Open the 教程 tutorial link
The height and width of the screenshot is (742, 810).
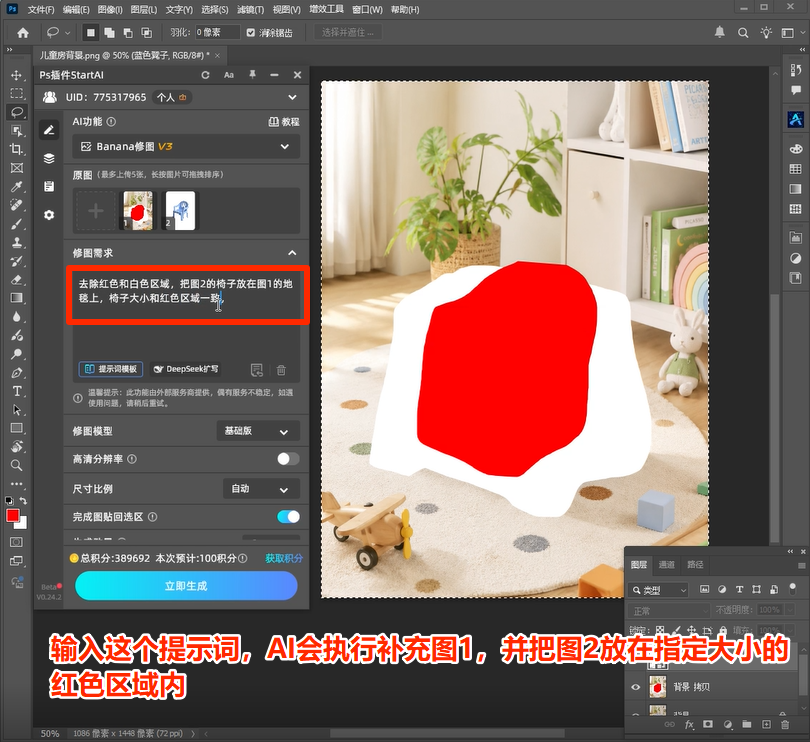284,122
